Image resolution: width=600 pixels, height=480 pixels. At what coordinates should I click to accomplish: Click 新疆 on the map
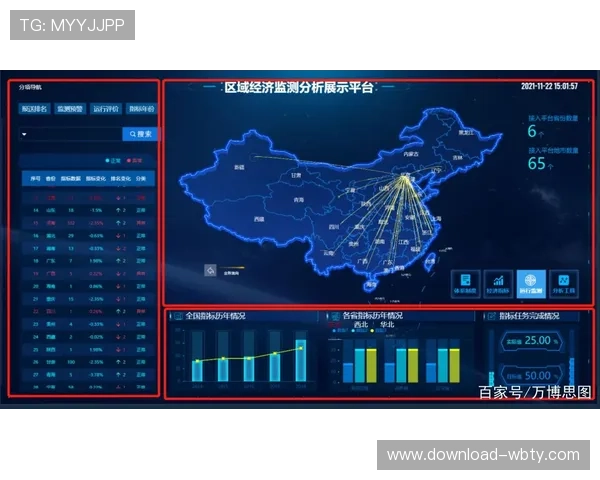click(x=239, y=167)
